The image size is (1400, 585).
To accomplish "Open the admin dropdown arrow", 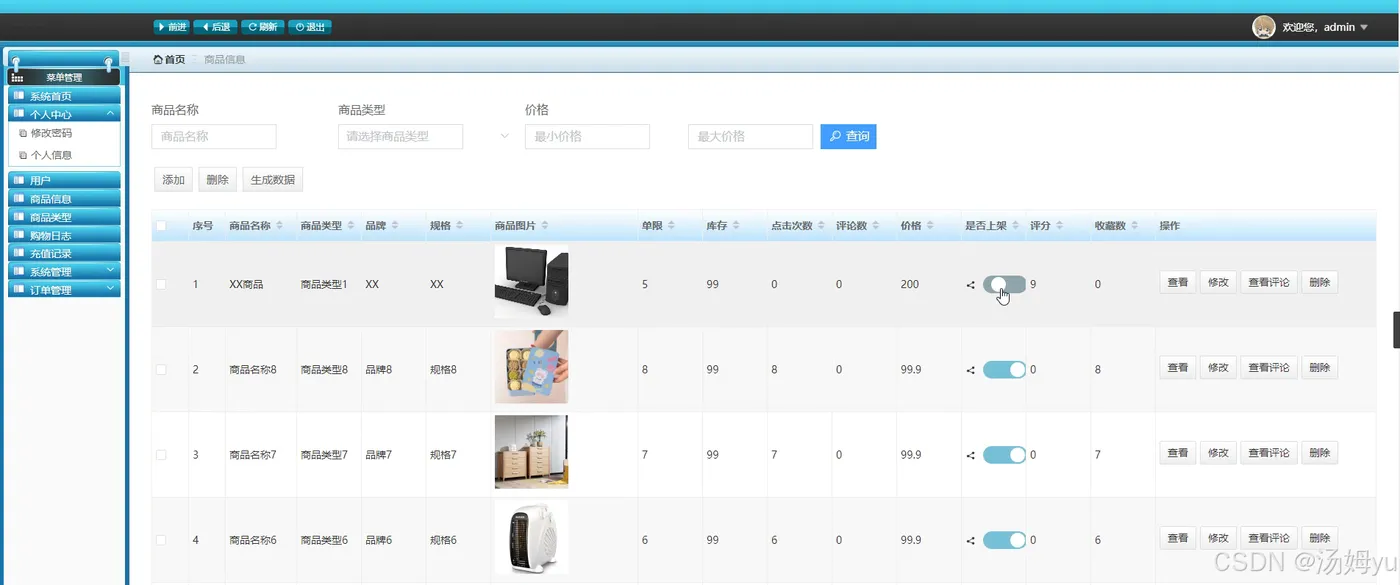I will [1364, 28].
